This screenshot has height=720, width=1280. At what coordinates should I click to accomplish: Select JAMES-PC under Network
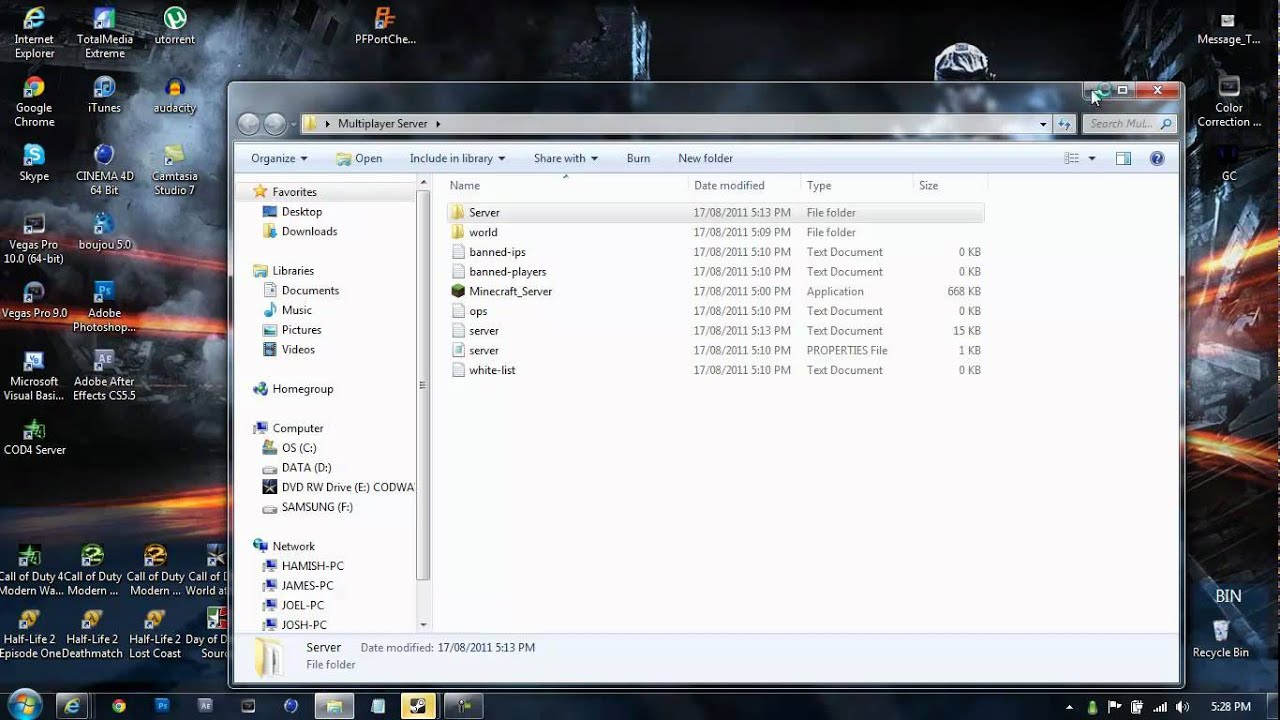pyautogui.click(x=297, y=586)
